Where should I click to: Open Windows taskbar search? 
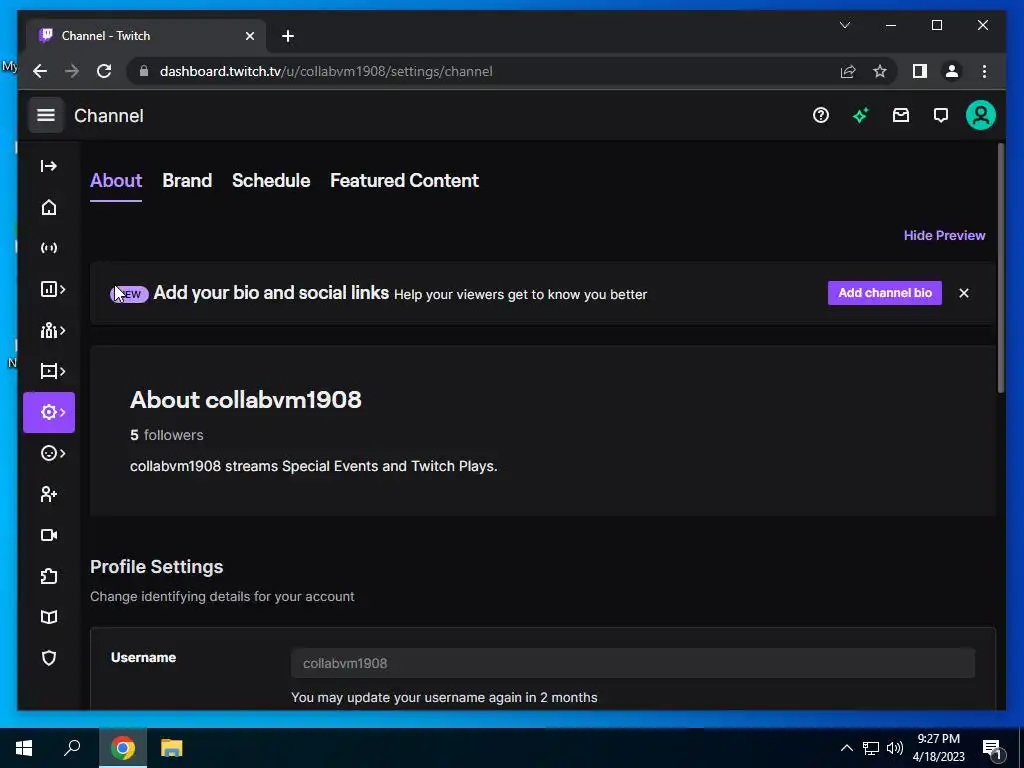72,748
